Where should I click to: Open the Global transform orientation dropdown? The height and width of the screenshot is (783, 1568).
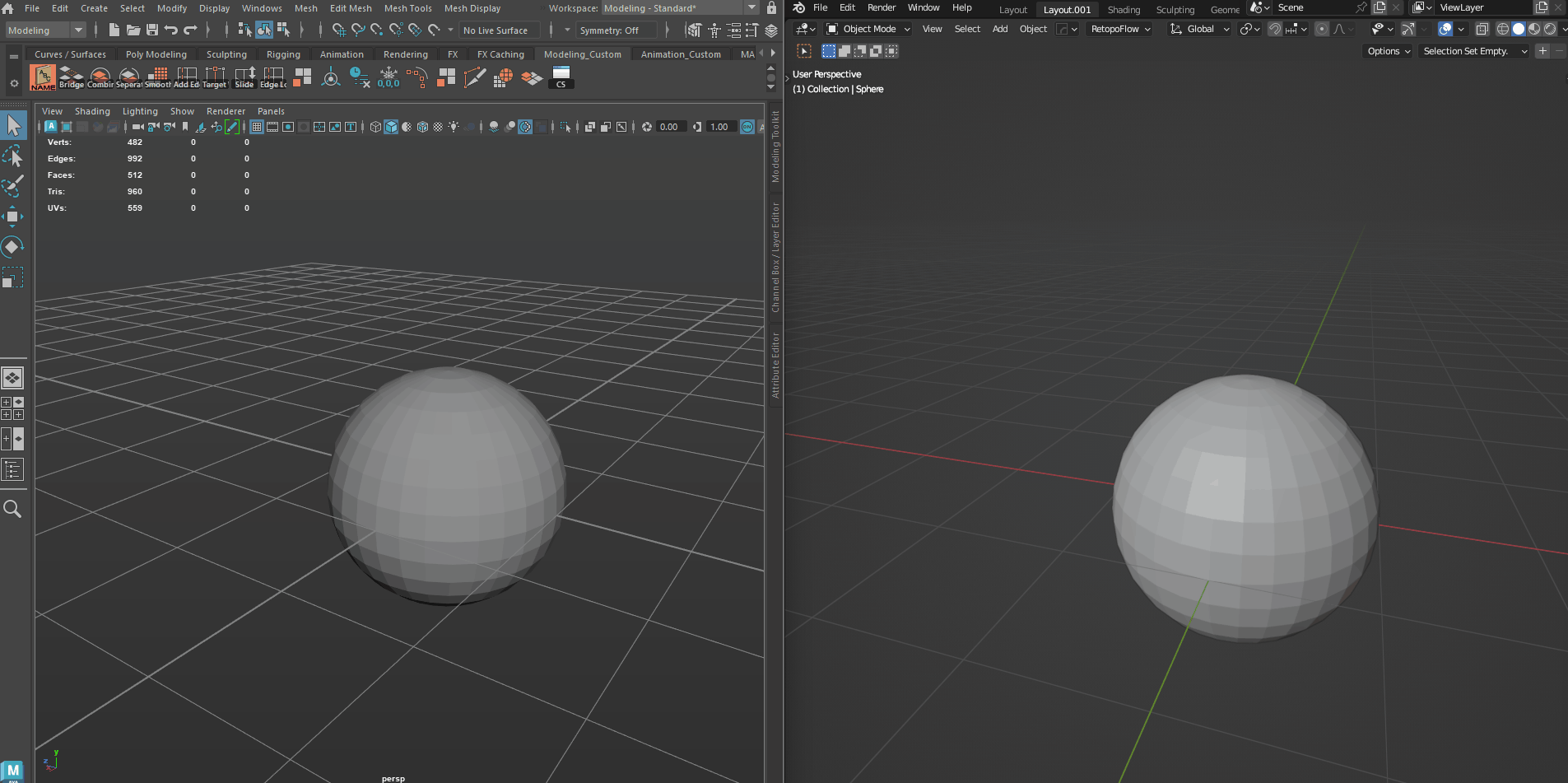(1199, 29)
